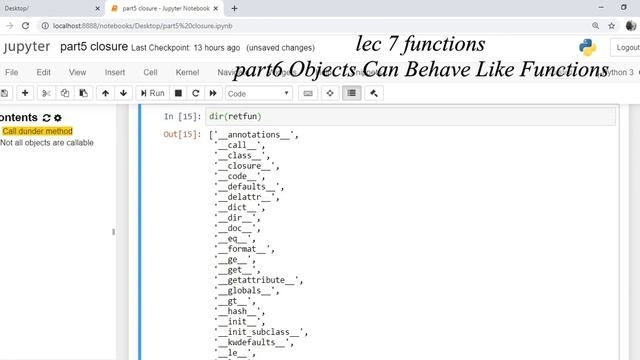640x360 pixels.
Task: Click the Python kernel logo
Action: click(587, 47)
